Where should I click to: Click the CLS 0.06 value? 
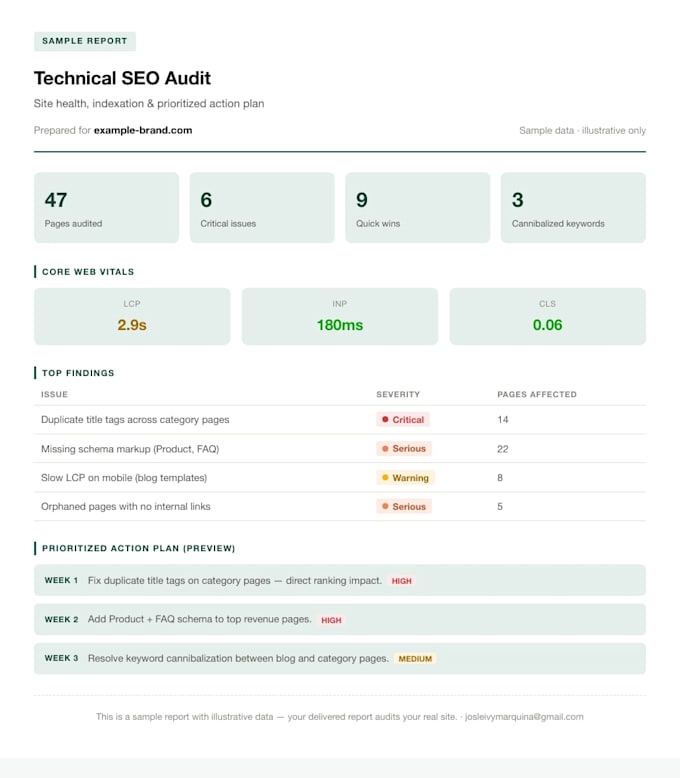[547, 325]
